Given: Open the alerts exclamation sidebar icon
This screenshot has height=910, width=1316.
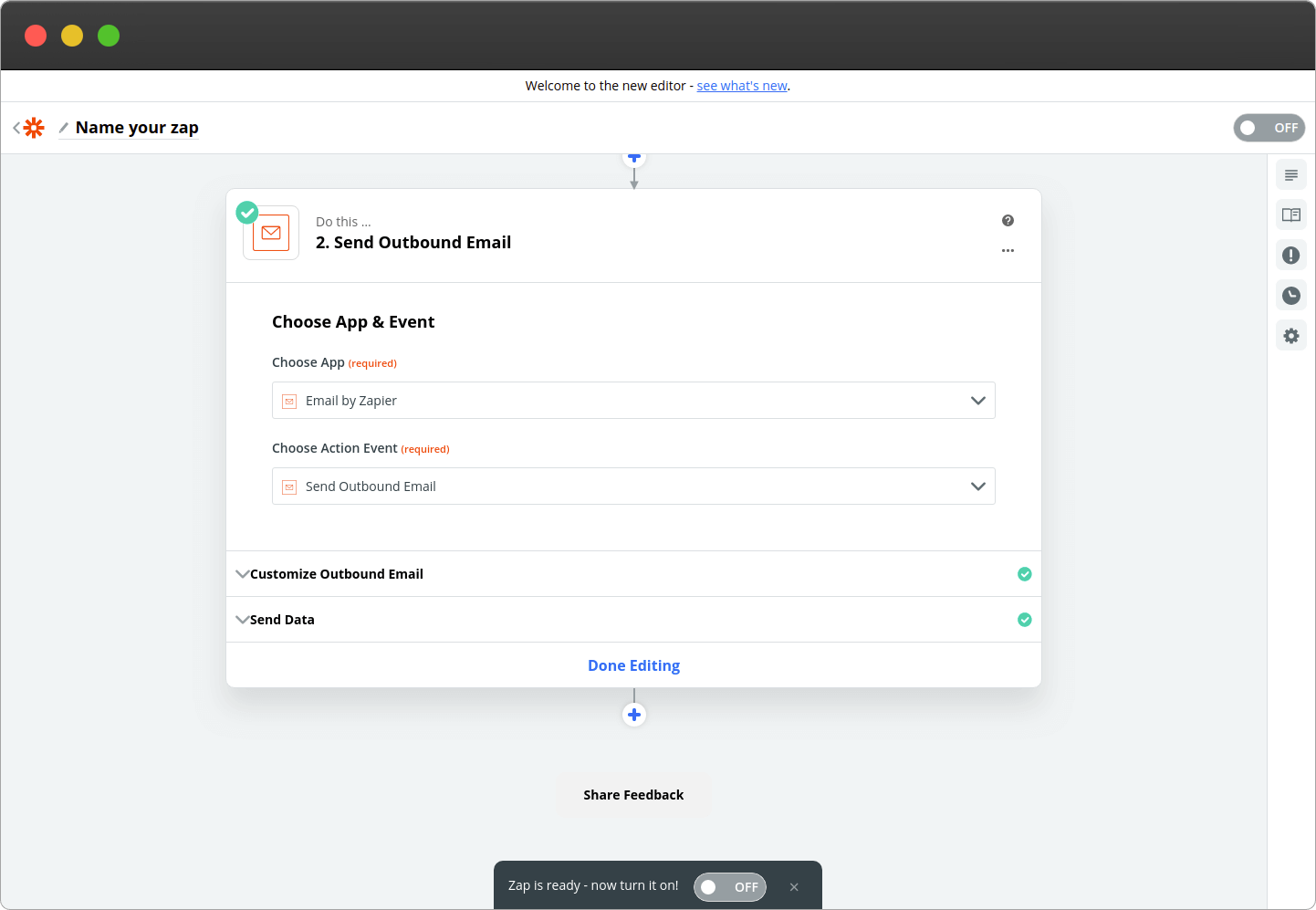Looking at the screenshot, I should 1291,256.
